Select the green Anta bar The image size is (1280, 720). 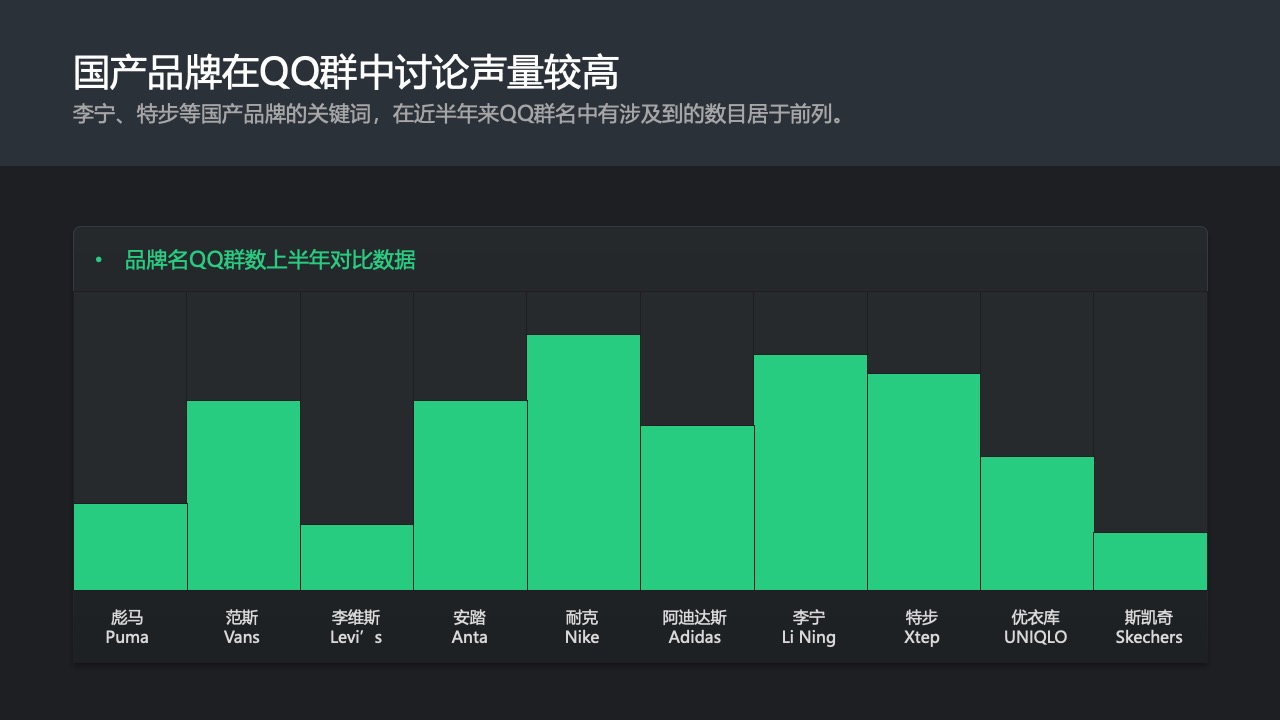(470, 496)
